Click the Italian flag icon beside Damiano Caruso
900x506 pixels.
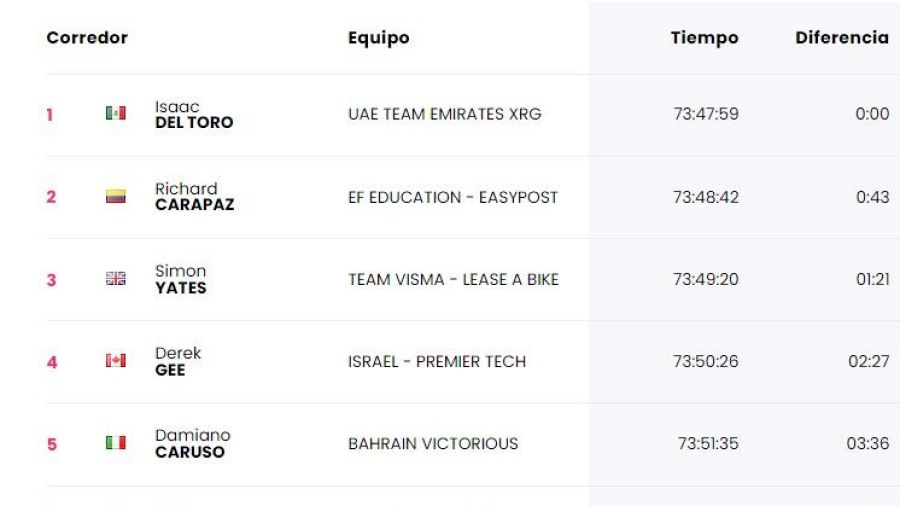(x=116, y=443)
